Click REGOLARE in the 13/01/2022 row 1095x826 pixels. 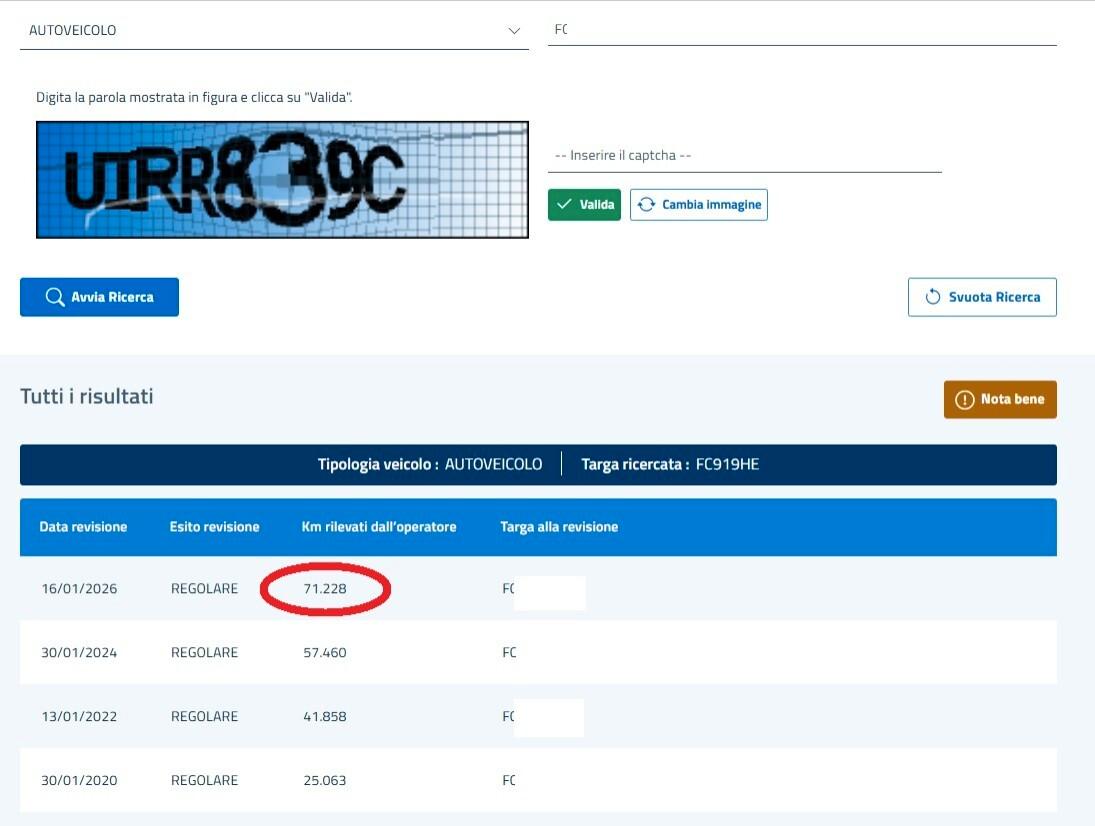[x=205, y=716]
